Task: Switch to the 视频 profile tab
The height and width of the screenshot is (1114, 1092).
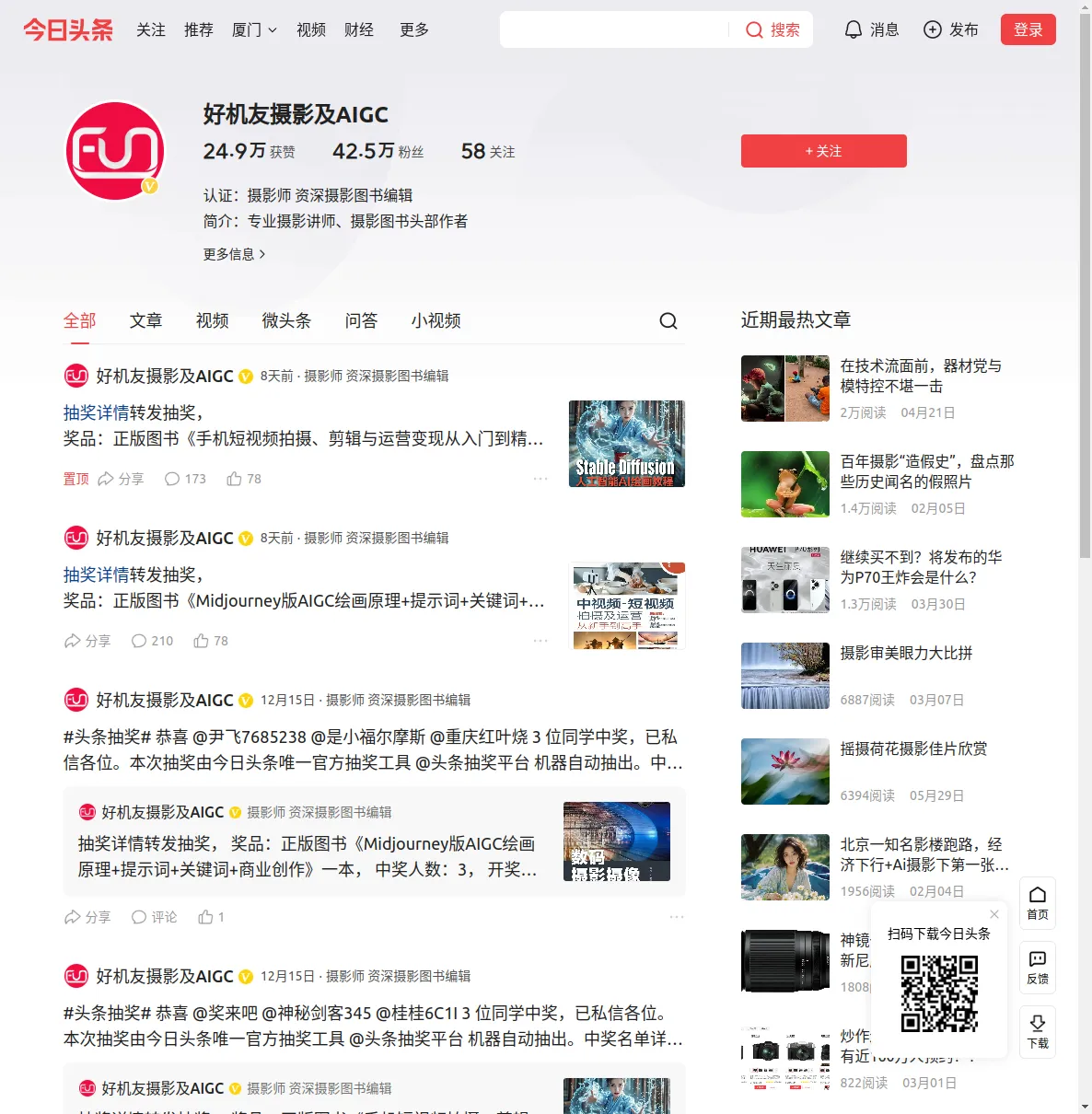Action: pos(212,320)
